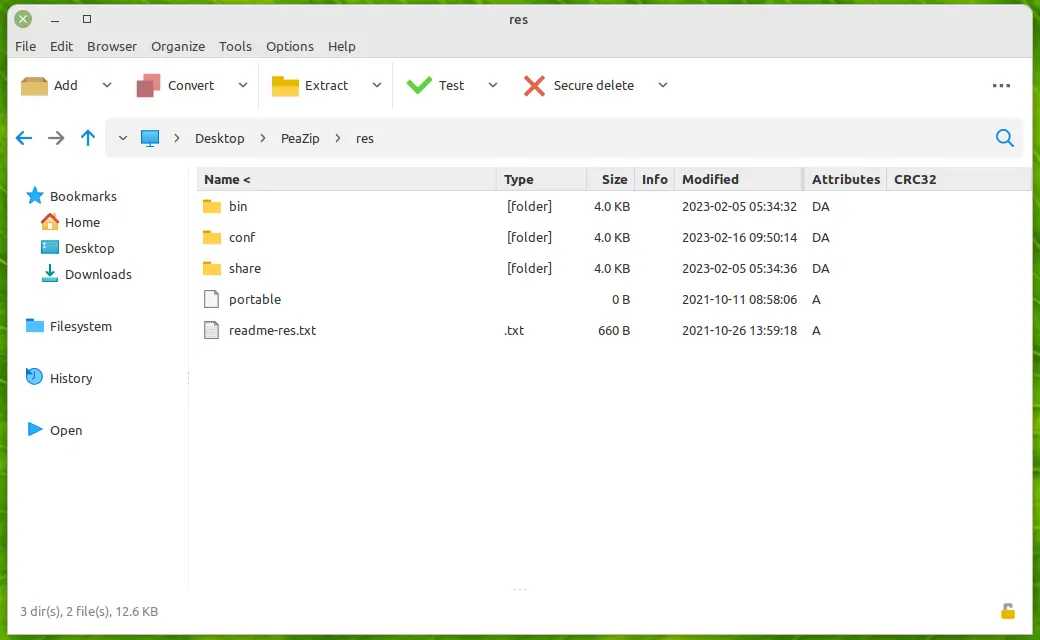
Task: Click the red Secure delete X icon
Action: pos(534,86)
